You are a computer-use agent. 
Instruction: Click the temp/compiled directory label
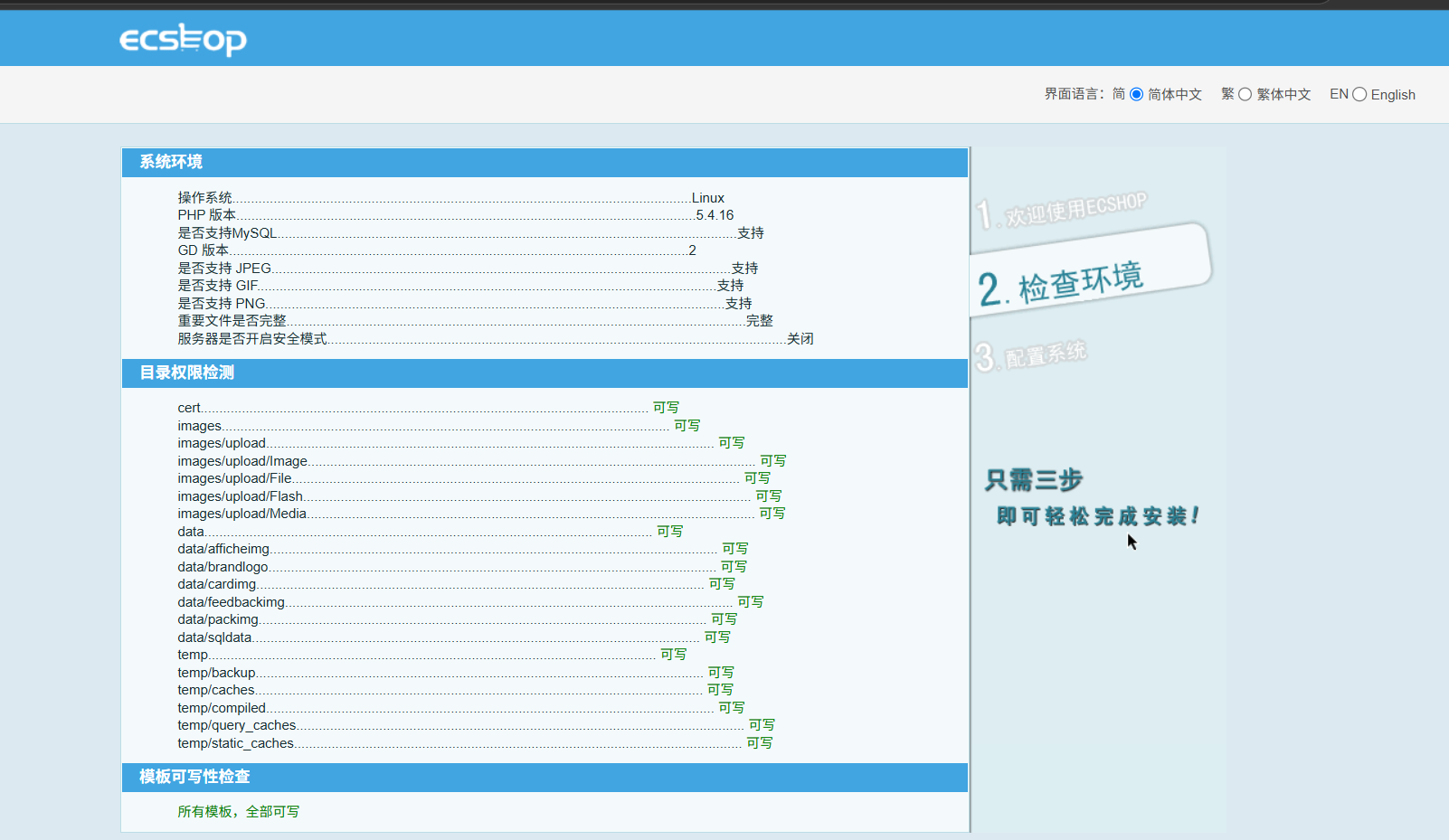tap(222, 708)
